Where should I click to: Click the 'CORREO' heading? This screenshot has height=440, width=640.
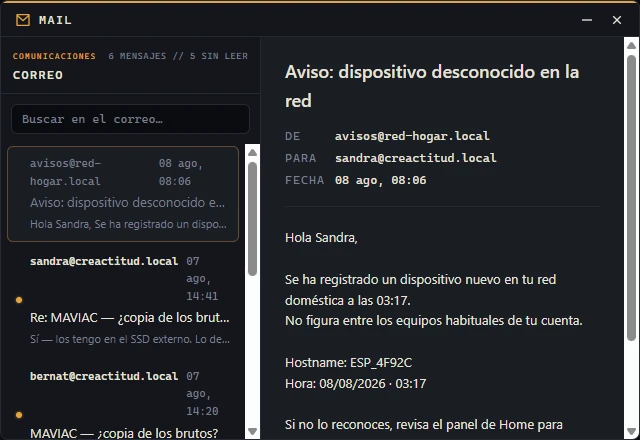(x=38, y=75)
